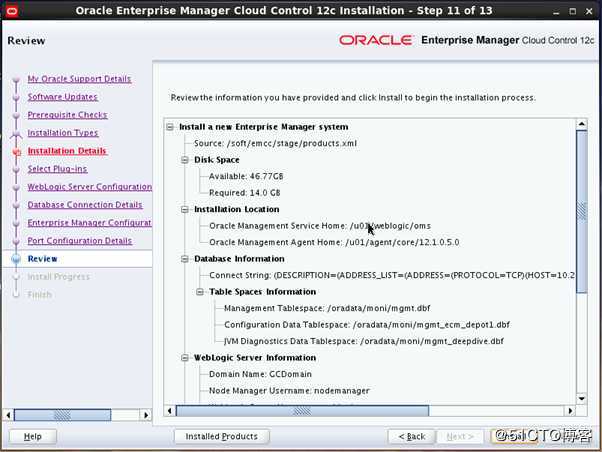Viewport: 602px width, 452px height.
Task: Click the review tree scroll left arrow
Action: (x=169, y=411)
